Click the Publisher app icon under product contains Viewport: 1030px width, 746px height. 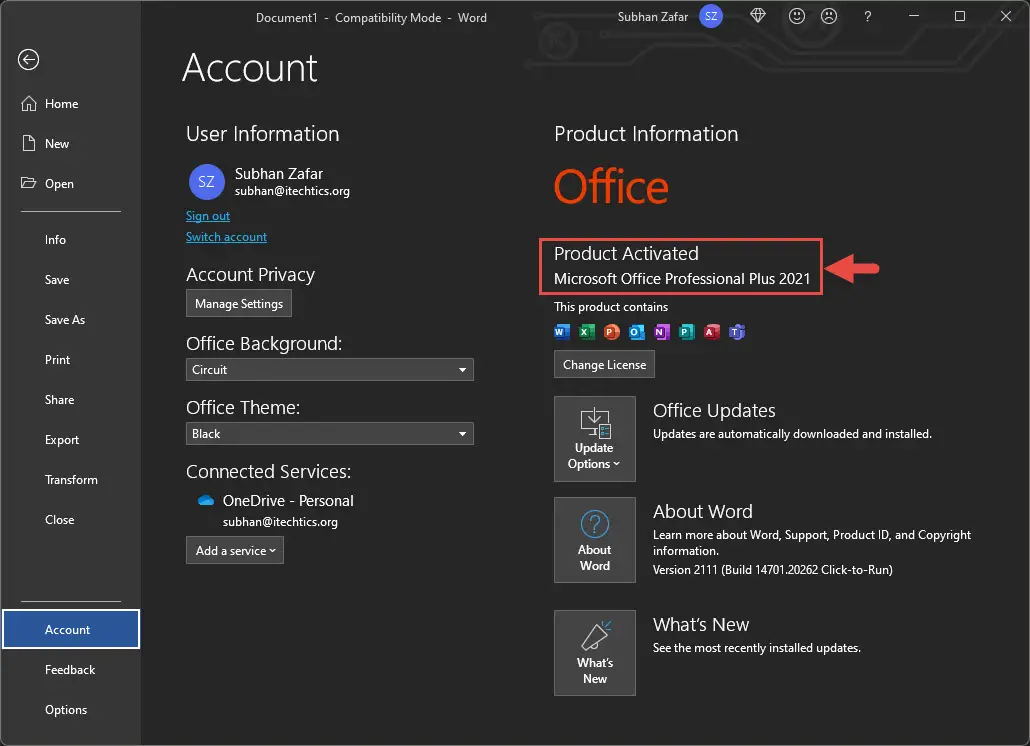(686, 332)
